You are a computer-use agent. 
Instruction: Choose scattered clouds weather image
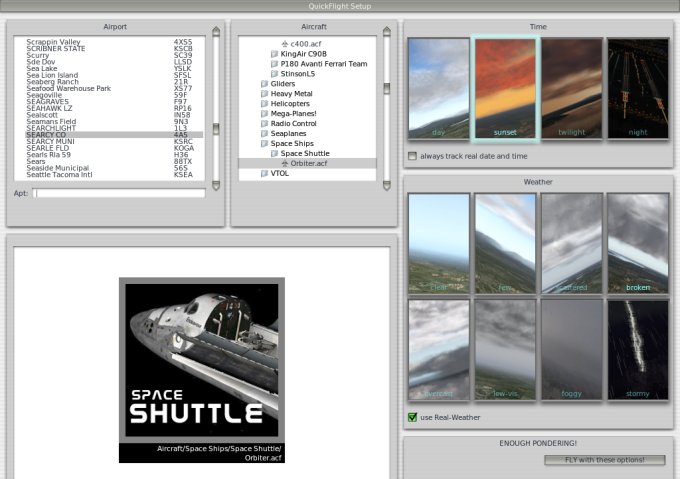point(571,243)
